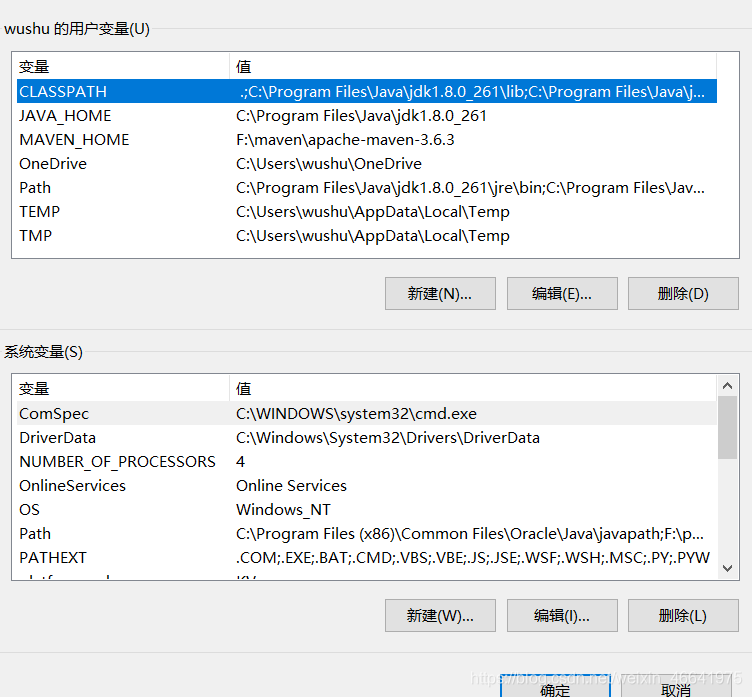Click the value Windows_NT
This screenshot has height=697, width=752.
point(283,509)
